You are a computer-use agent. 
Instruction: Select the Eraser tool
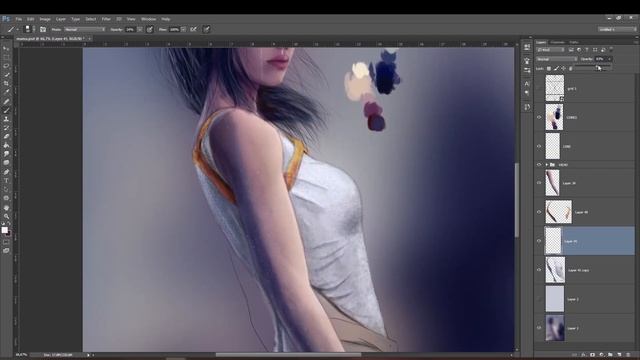click(x=6, y=136)
